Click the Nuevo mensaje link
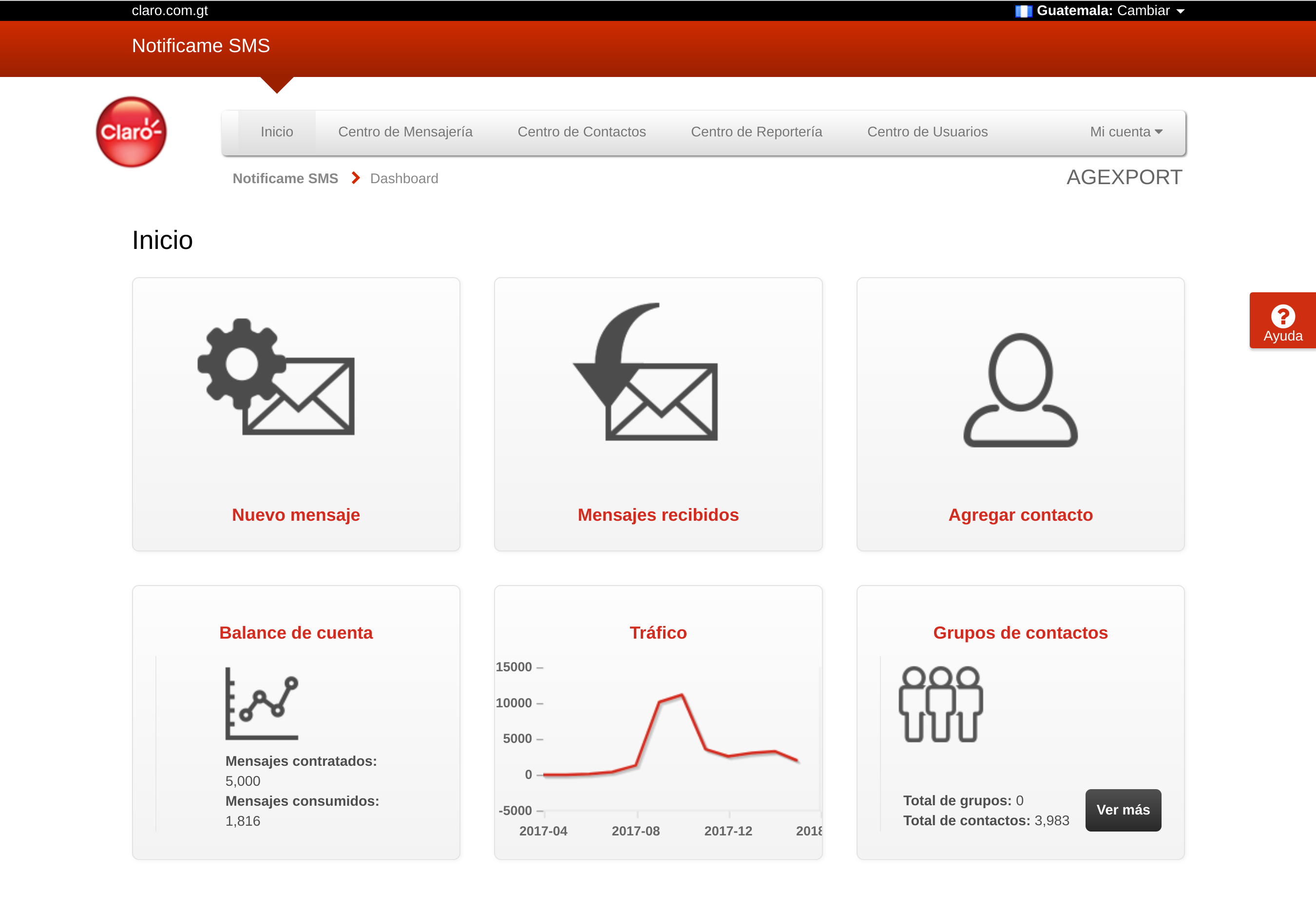Image resolution: width=1316 pixels, height=909 pixels. [296, 515]
